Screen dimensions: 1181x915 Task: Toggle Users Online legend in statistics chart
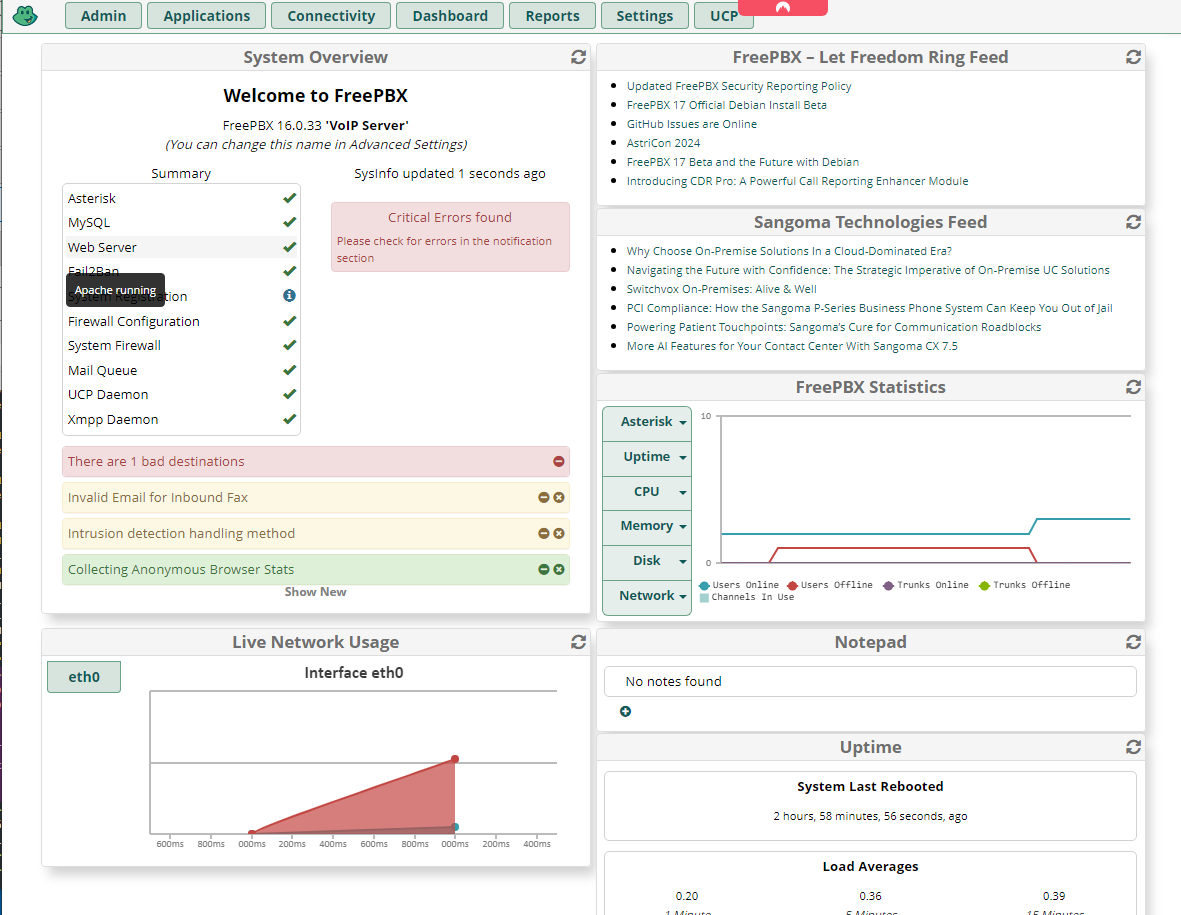click(739, 585)
